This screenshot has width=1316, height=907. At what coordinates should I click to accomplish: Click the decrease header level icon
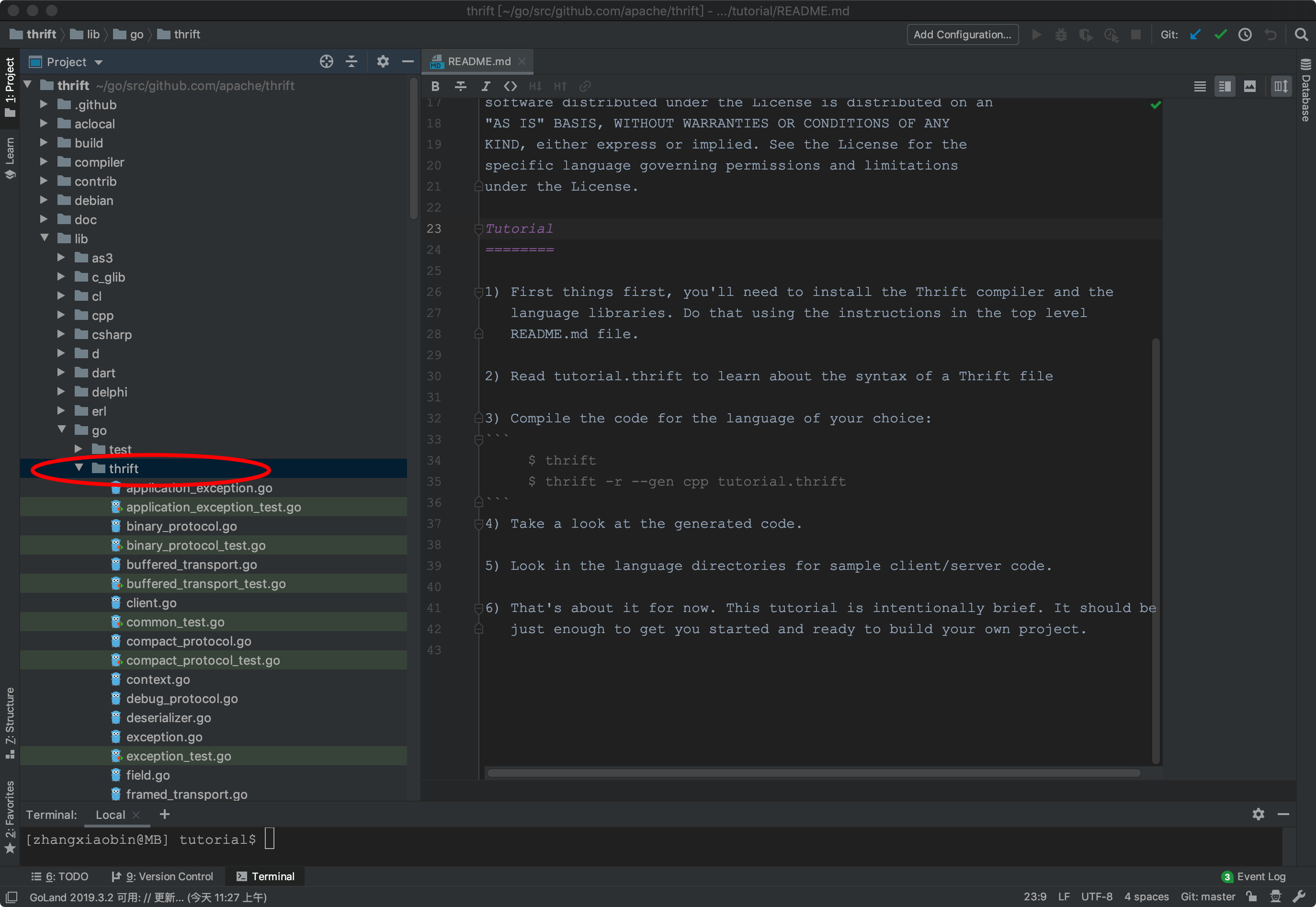click(x=535, y=86)
